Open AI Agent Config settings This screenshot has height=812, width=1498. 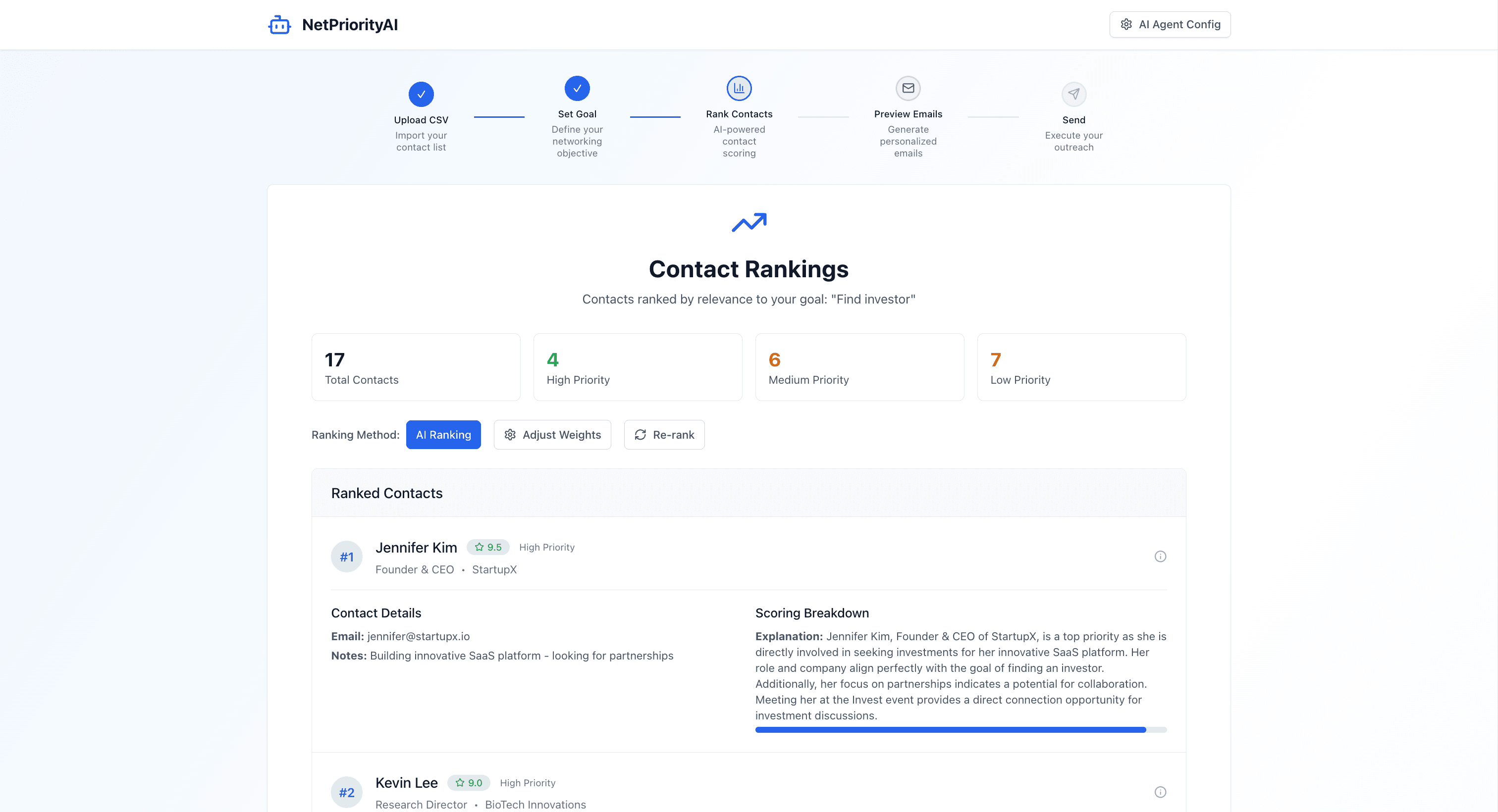(1170, 24)
